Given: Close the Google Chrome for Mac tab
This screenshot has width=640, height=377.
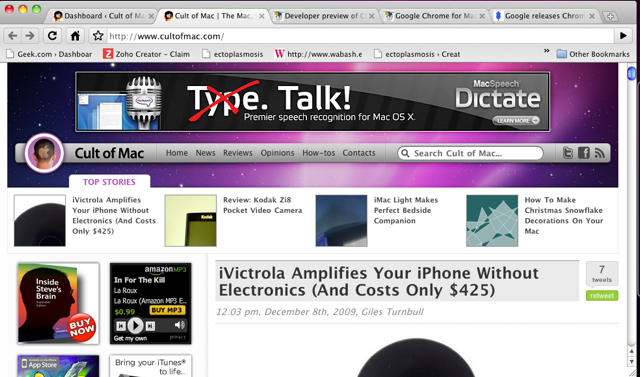Looking at the screenshot, I should 482,16.
